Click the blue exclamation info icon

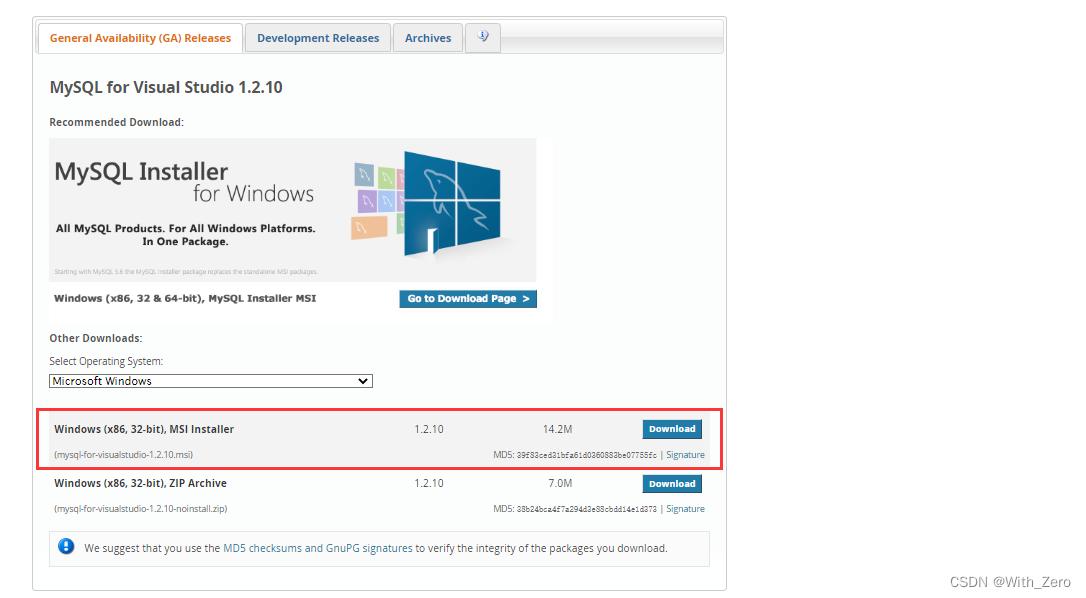click(x=66, y=547)
